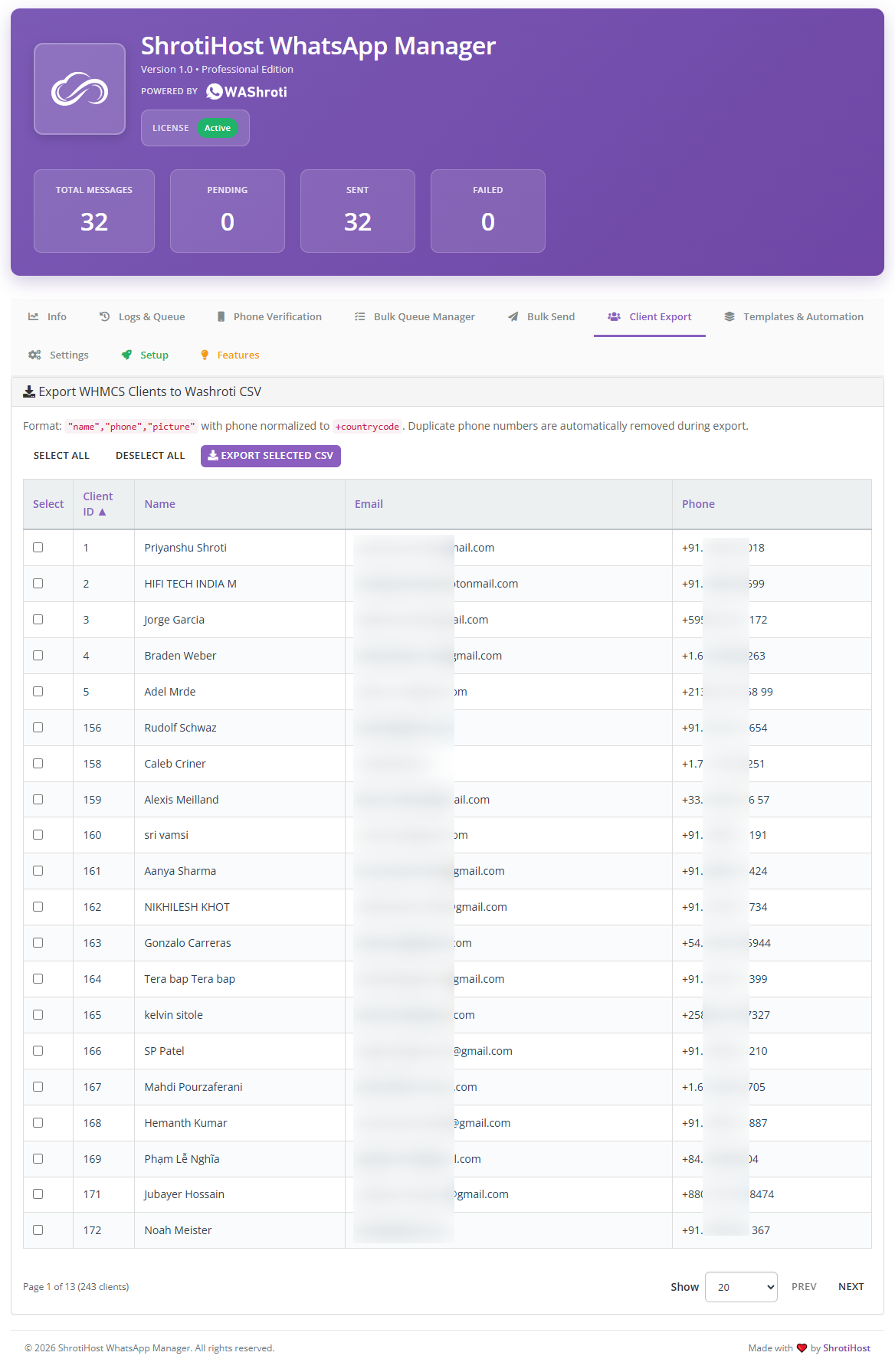The width and height of the screenshot is (895, 1372).
Task: Click the ShrotiHost cloud logo icon
Action: 80,90
